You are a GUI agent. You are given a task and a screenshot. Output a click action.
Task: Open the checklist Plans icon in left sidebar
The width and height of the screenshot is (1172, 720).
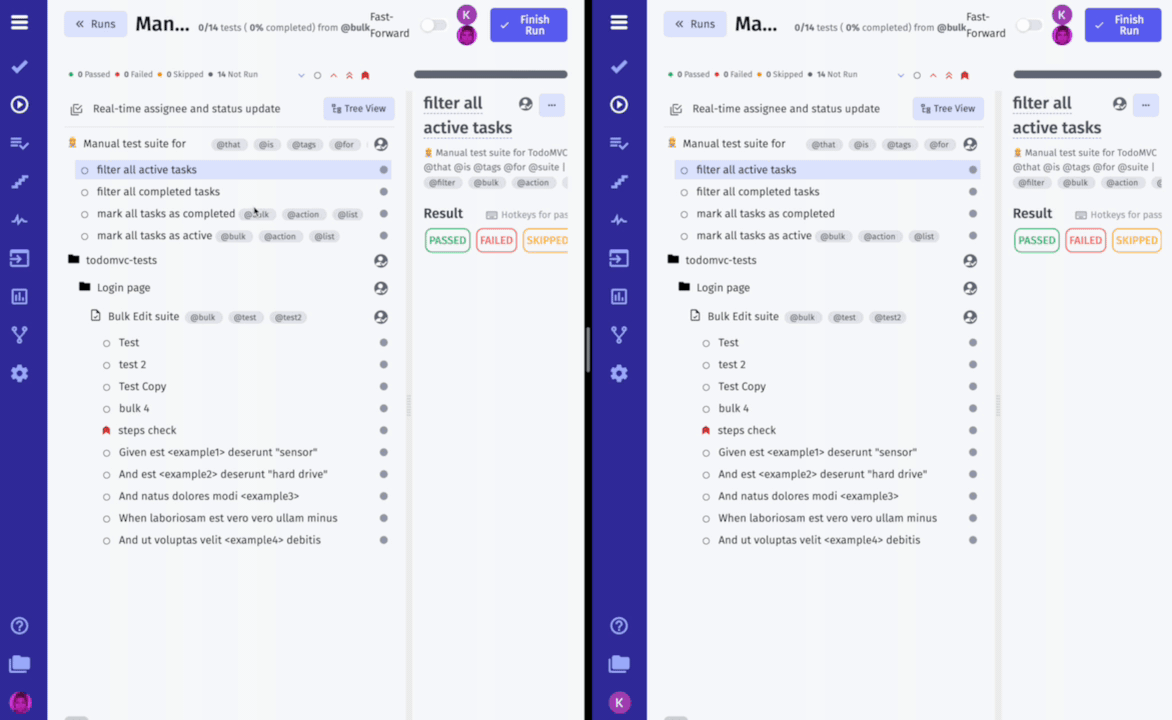click(19, 143)
